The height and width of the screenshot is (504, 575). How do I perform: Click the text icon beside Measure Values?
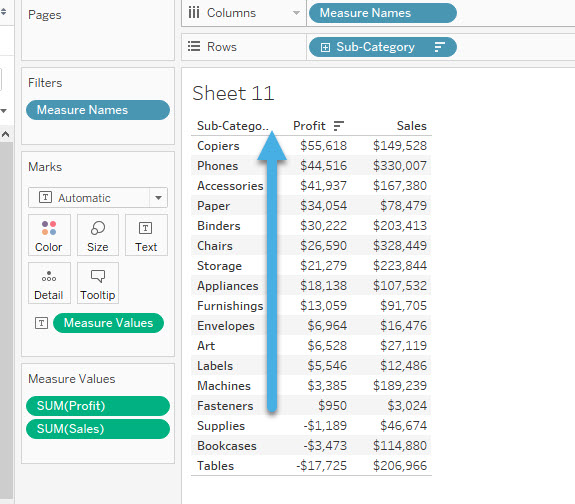point(41,323)
